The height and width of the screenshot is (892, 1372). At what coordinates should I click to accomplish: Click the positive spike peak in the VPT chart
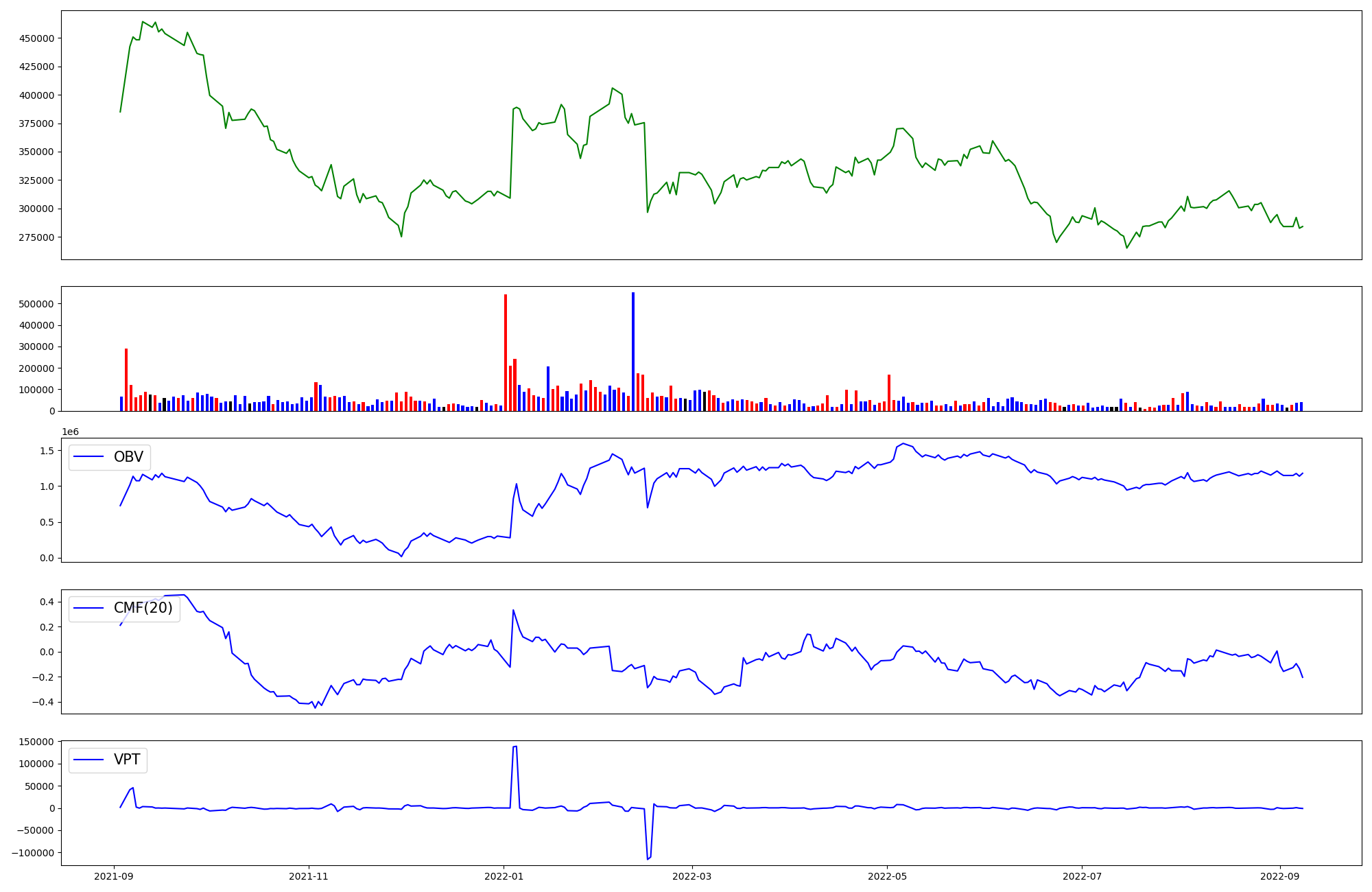tap(514, 747)
